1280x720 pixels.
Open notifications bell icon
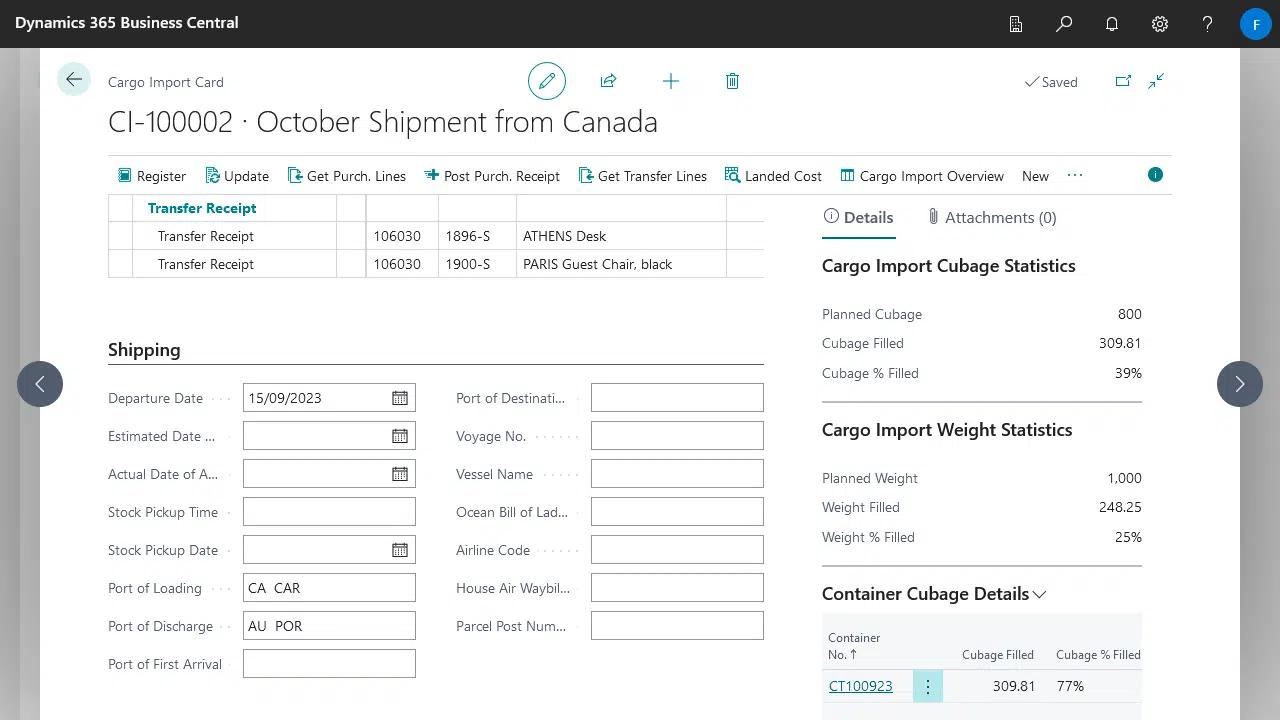point(1112,24)
